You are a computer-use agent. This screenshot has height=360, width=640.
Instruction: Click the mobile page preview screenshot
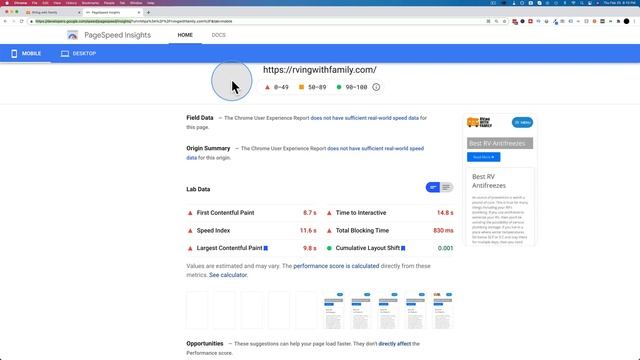500,180
